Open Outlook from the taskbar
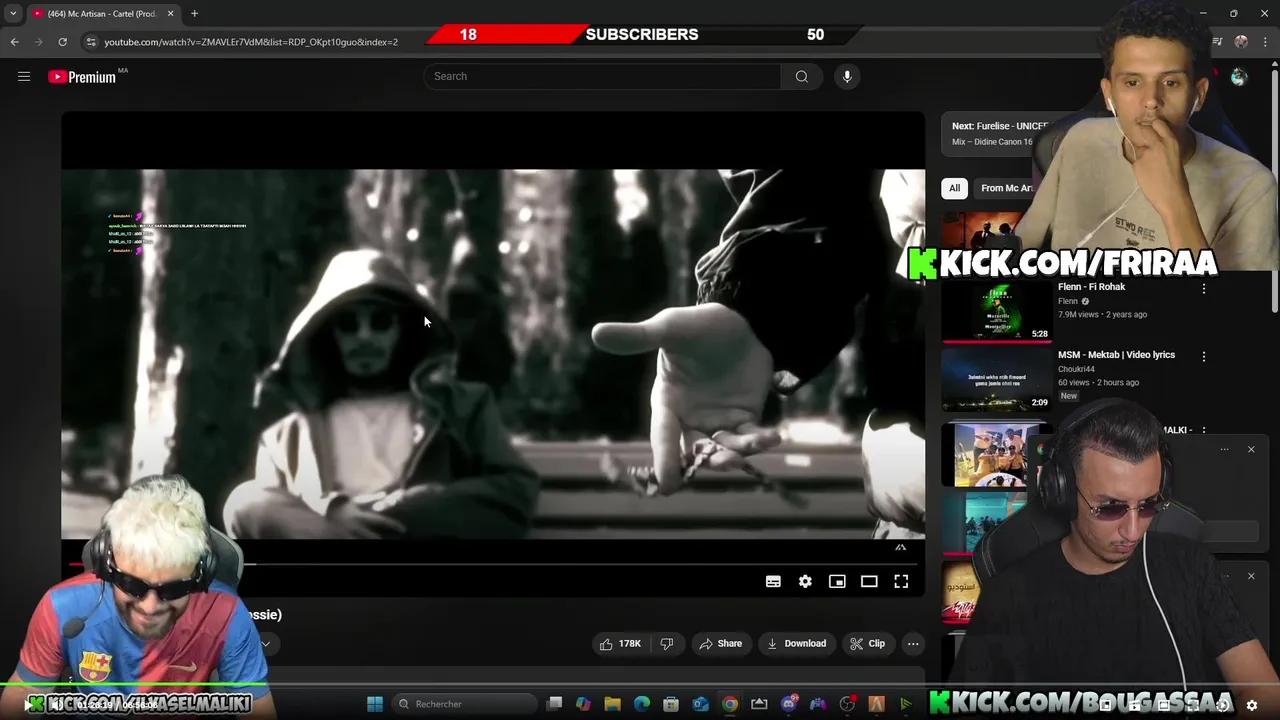1280x720 pixels. 701,704
